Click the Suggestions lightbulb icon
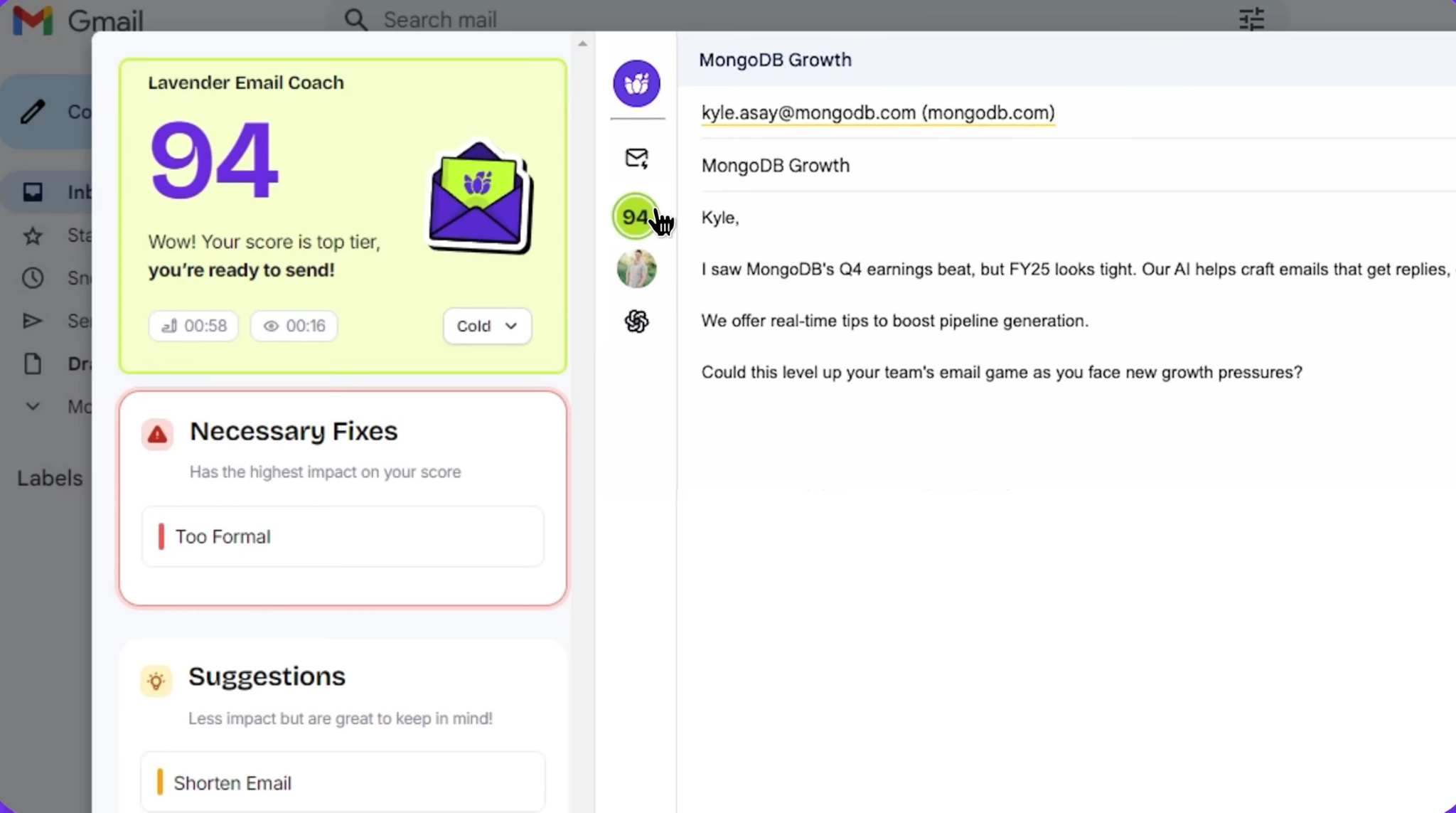 click(156, 681)
